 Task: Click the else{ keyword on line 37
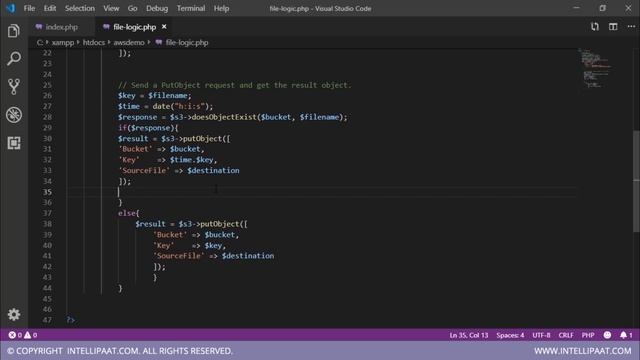pyautogui.click(x=129, y=213)
